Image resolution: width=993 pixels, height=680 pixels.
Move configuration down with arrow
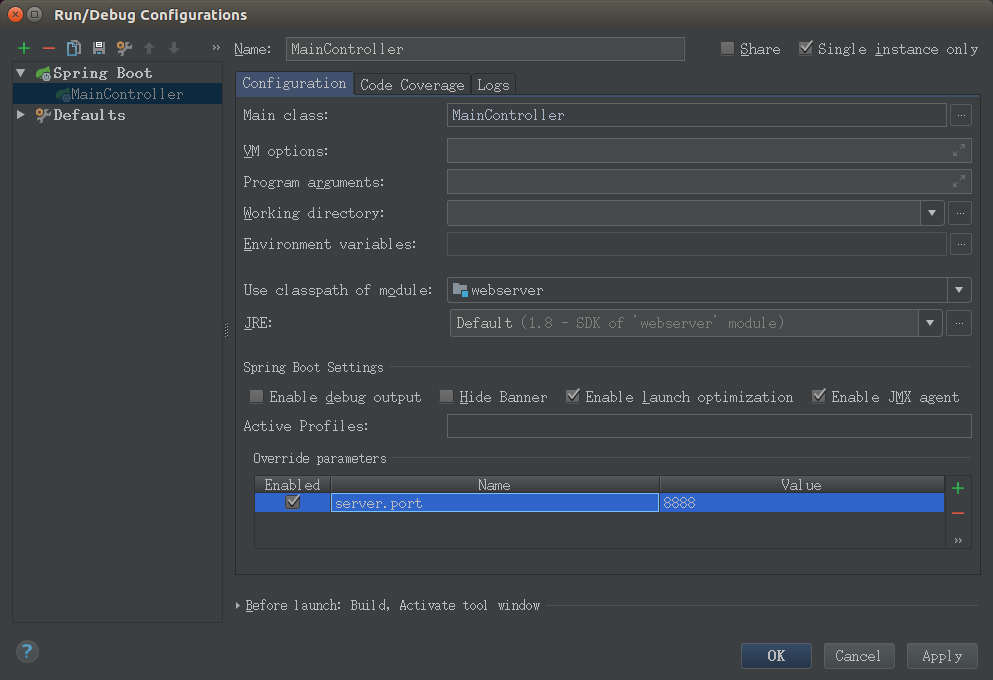click(x=174, y=48)
